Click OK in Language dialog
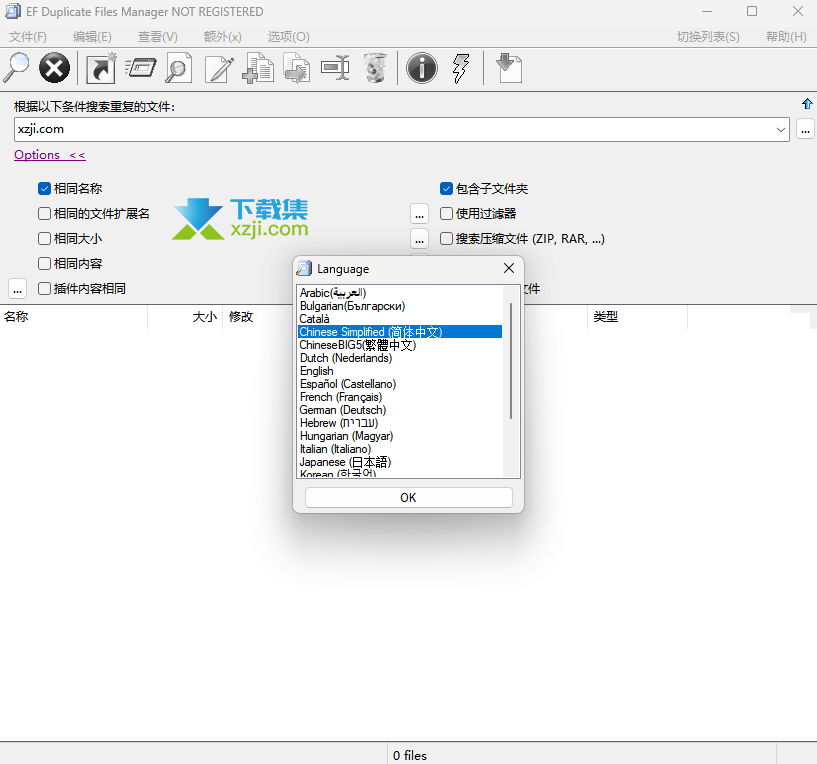 [x=408, y=498]
